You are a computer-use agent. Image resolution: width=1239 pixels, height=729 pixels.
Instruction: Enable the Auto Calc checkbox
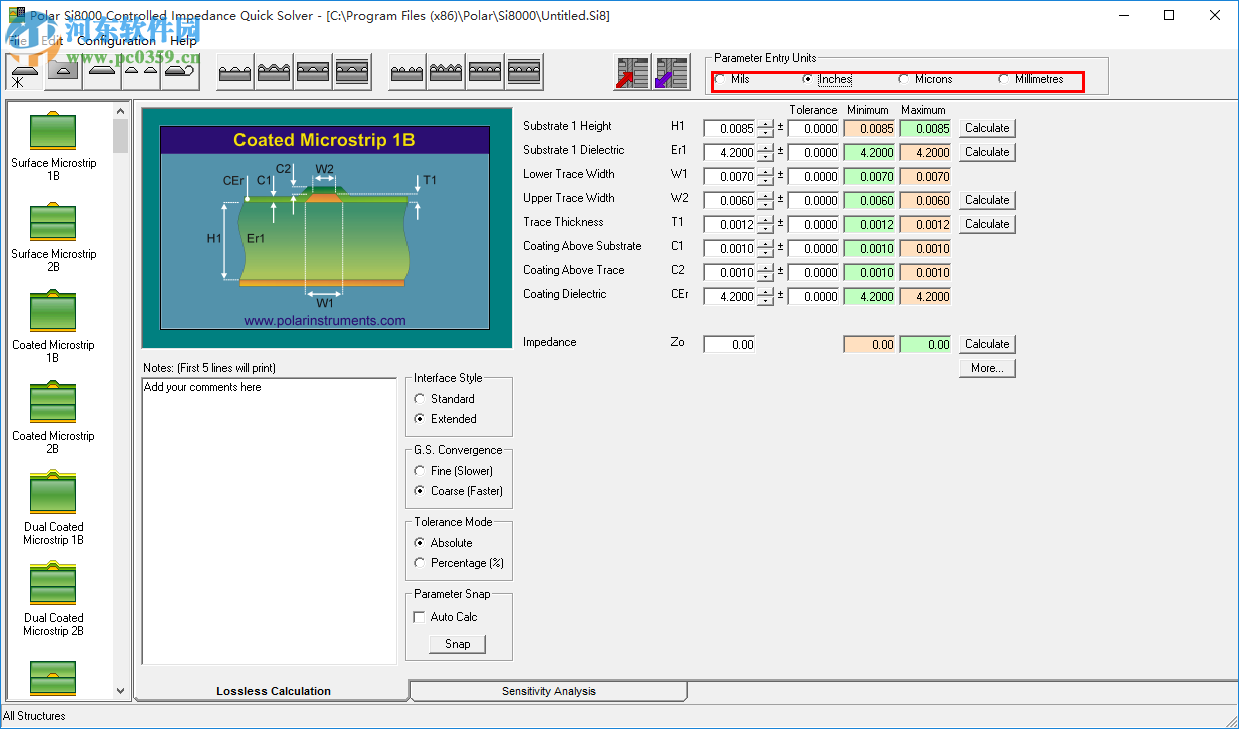pos(420,617)
